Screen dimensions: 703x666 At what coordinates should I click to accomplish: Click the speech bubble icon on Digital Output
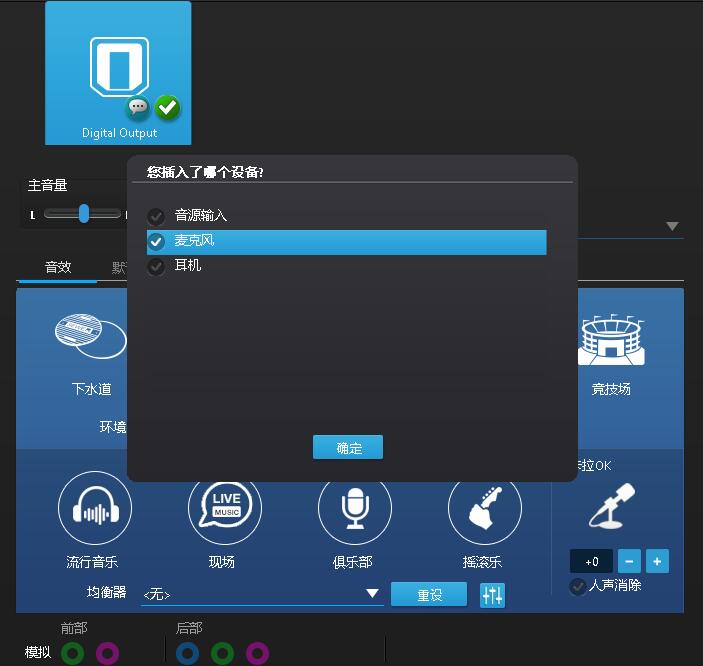coord(138,108)
